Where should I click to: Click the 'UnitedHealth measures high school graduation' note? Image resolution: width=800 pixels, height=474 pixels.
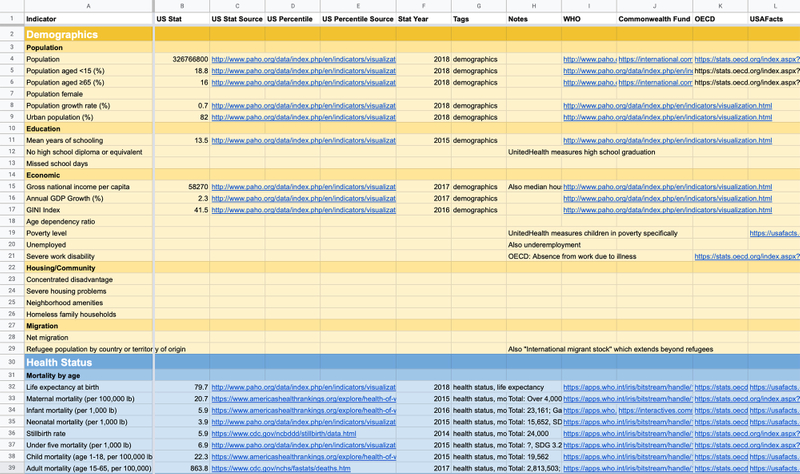click(582, 152)
